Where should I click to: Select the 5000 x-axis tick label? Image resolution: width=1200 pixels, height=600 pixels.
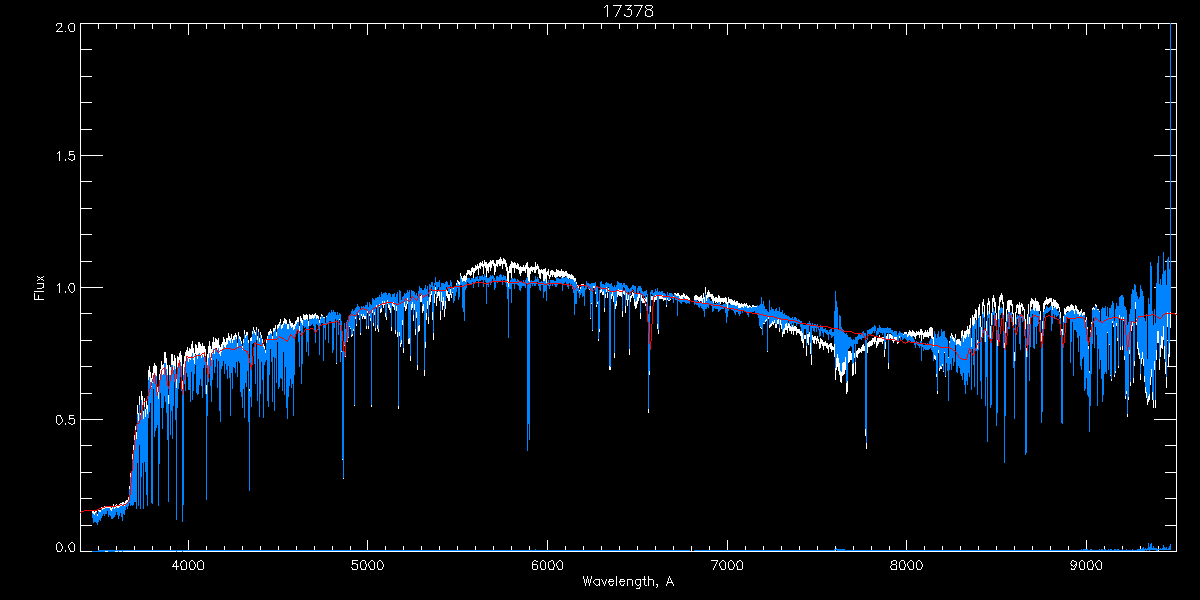point(367,565)
